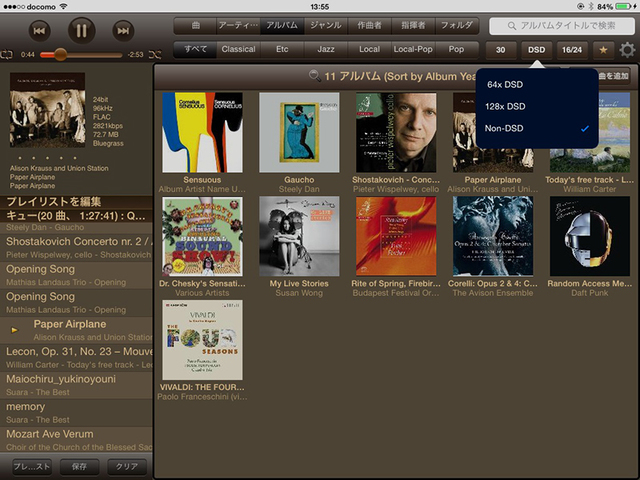Pause playback with the pause button
Screen dimensions: 640x480
pos(81,30)
